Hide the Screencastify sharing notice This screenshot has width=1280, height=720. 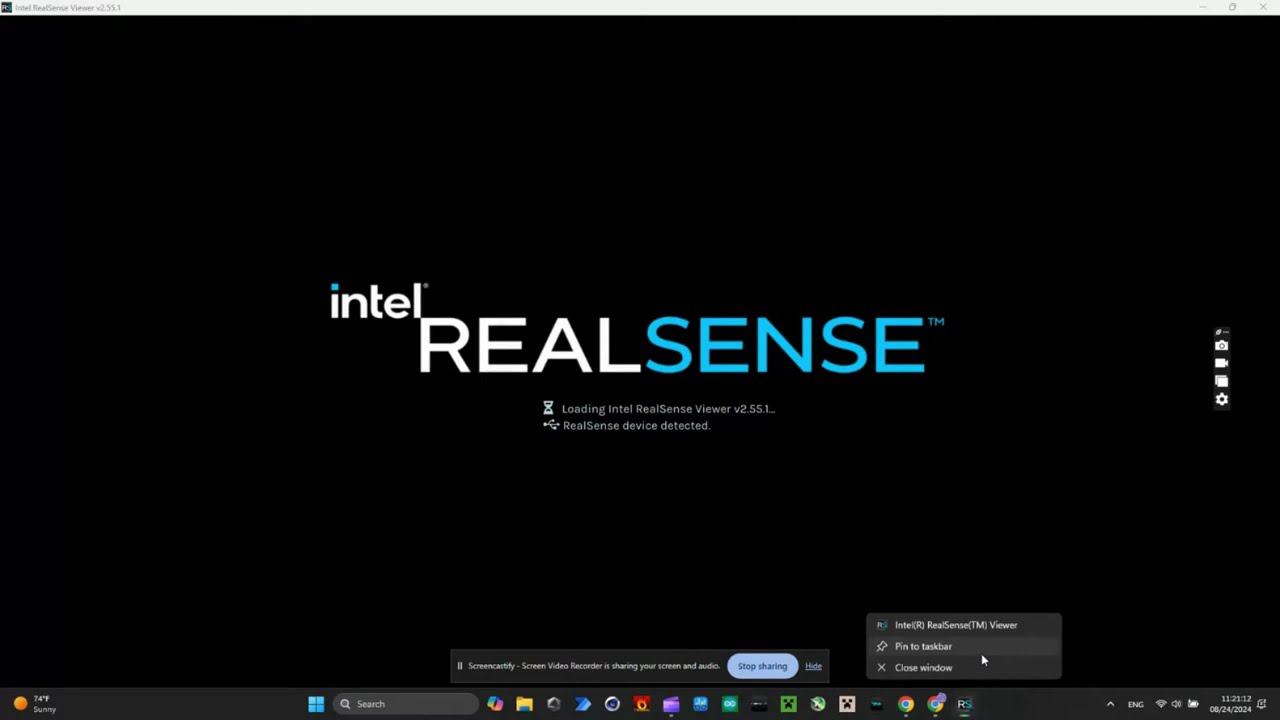(813, 666)
